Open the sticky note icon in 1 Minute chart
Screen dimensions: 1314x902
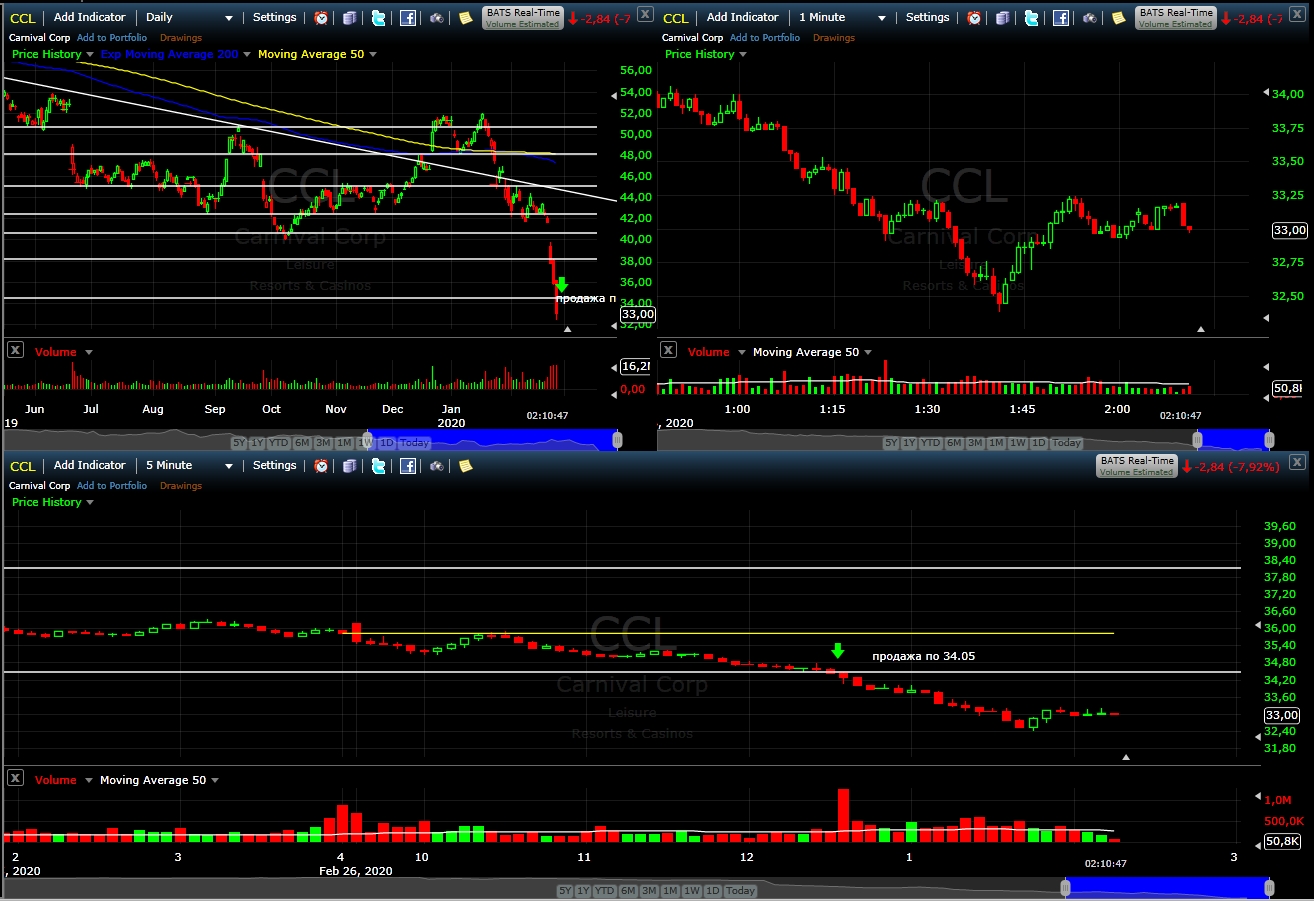1118,18
